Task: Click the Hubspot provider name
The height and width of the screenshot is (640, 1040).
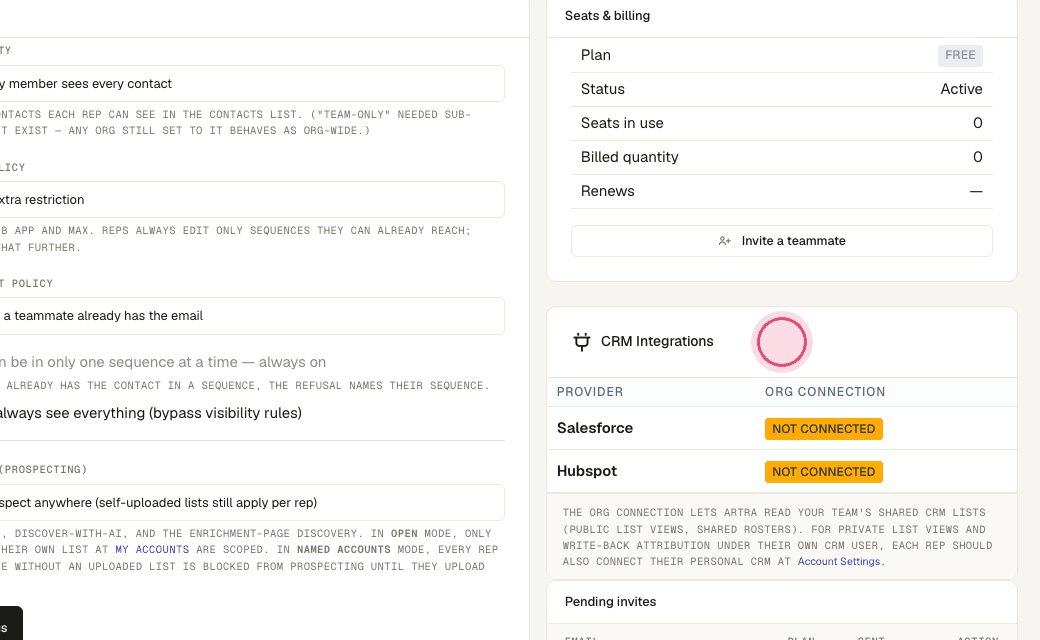Action: (x=587, y=471)
